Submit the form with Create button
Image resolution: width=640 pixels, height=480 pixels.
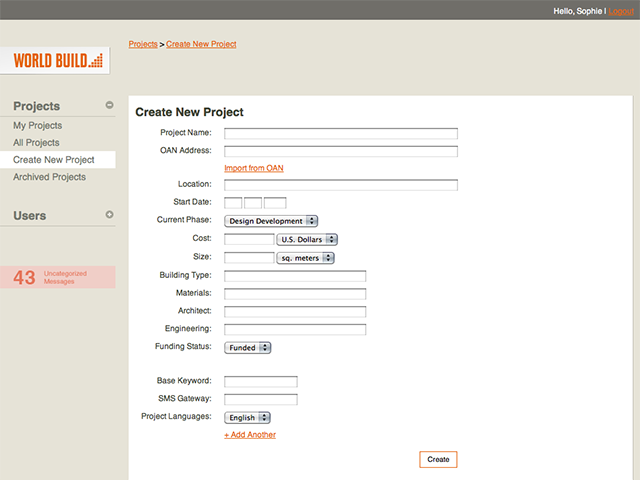[x=438, y=459]
